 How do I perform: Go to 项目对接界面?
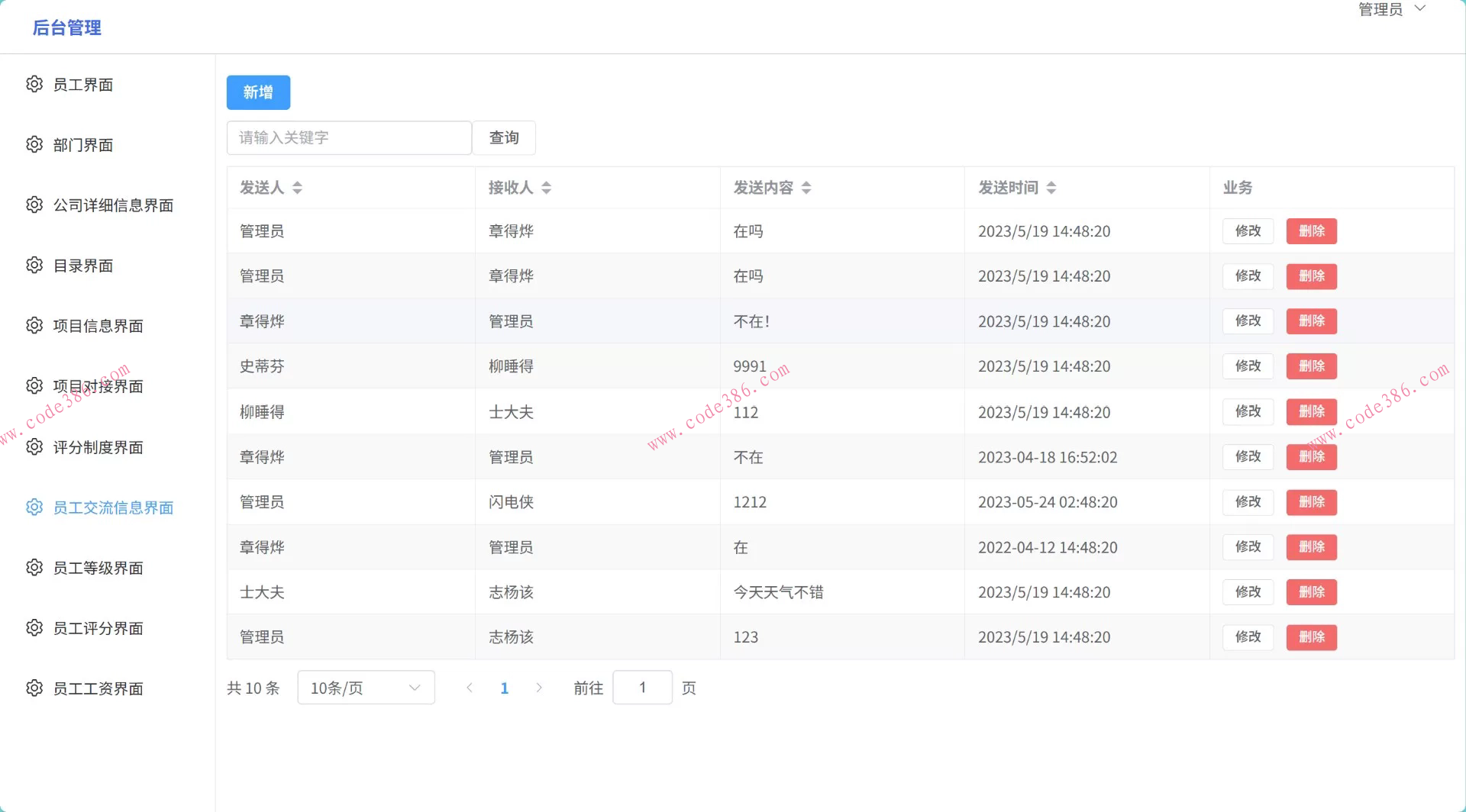[x=108, y=385]
